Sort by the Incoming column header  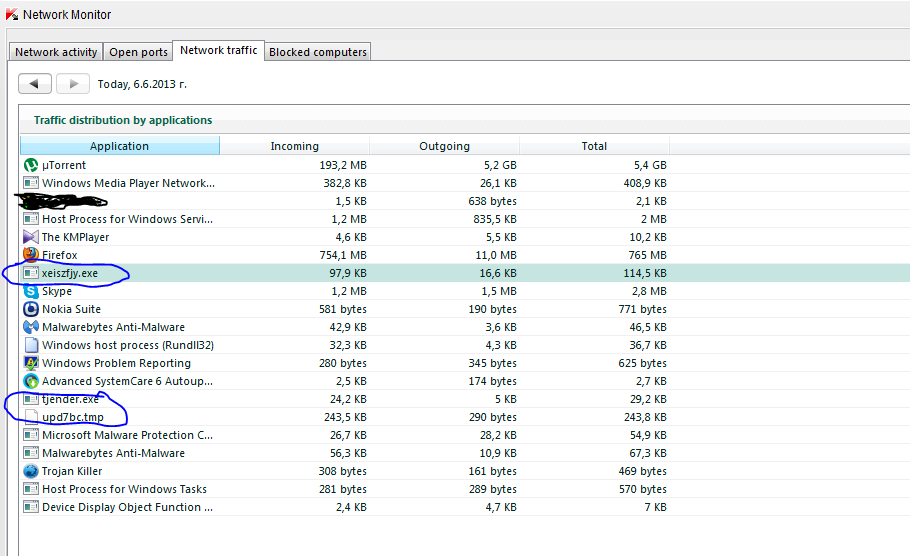tap(295, 146)
